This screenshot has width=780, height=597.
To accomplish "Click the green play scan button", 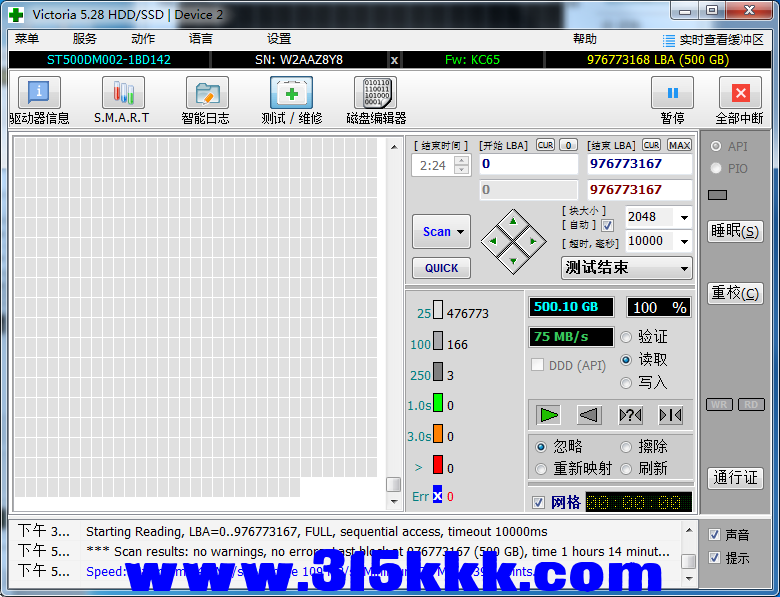I will point(548,415).
